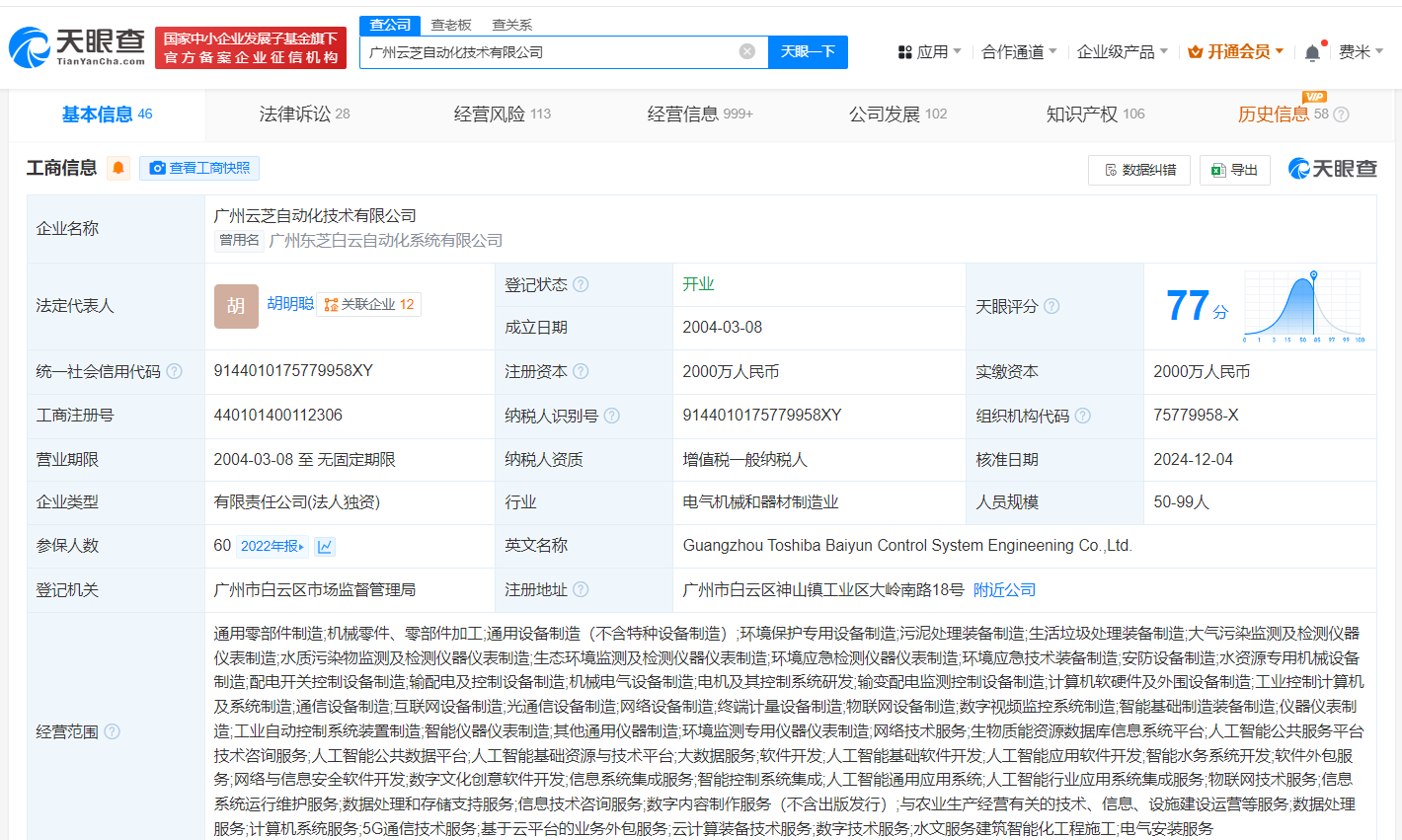Click help icon next to 历史信息 tab

tap(1341, 115)
